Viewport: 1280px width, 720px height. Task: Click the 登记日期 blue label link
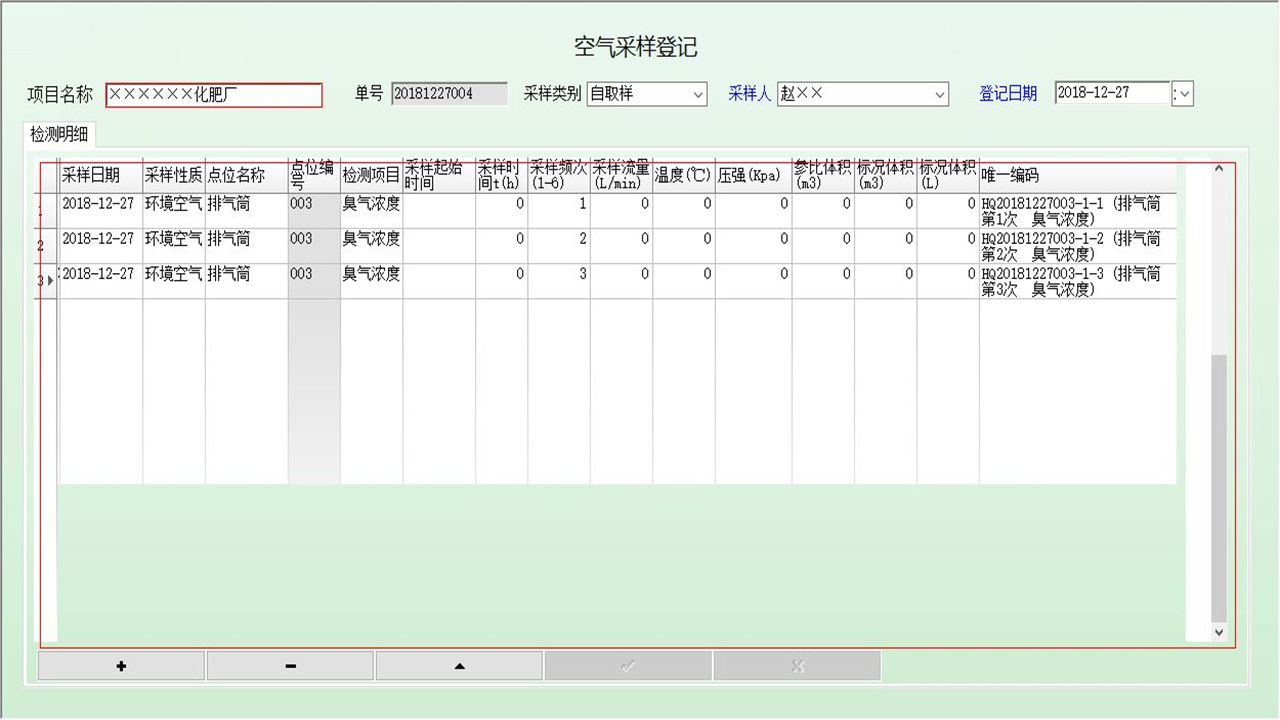point(1007,94)
